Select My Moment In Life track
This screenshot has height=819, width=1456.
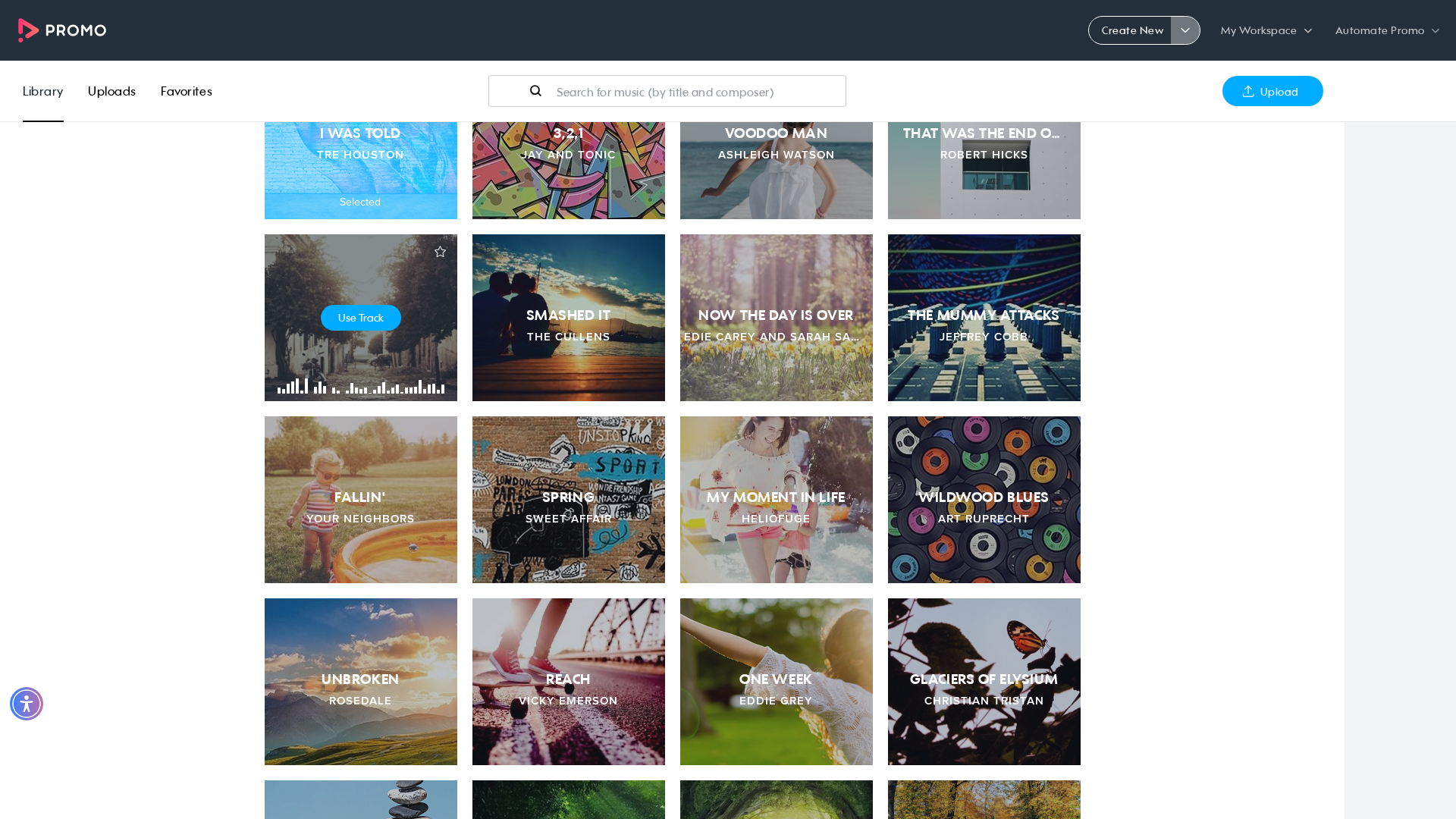[777, 500]
